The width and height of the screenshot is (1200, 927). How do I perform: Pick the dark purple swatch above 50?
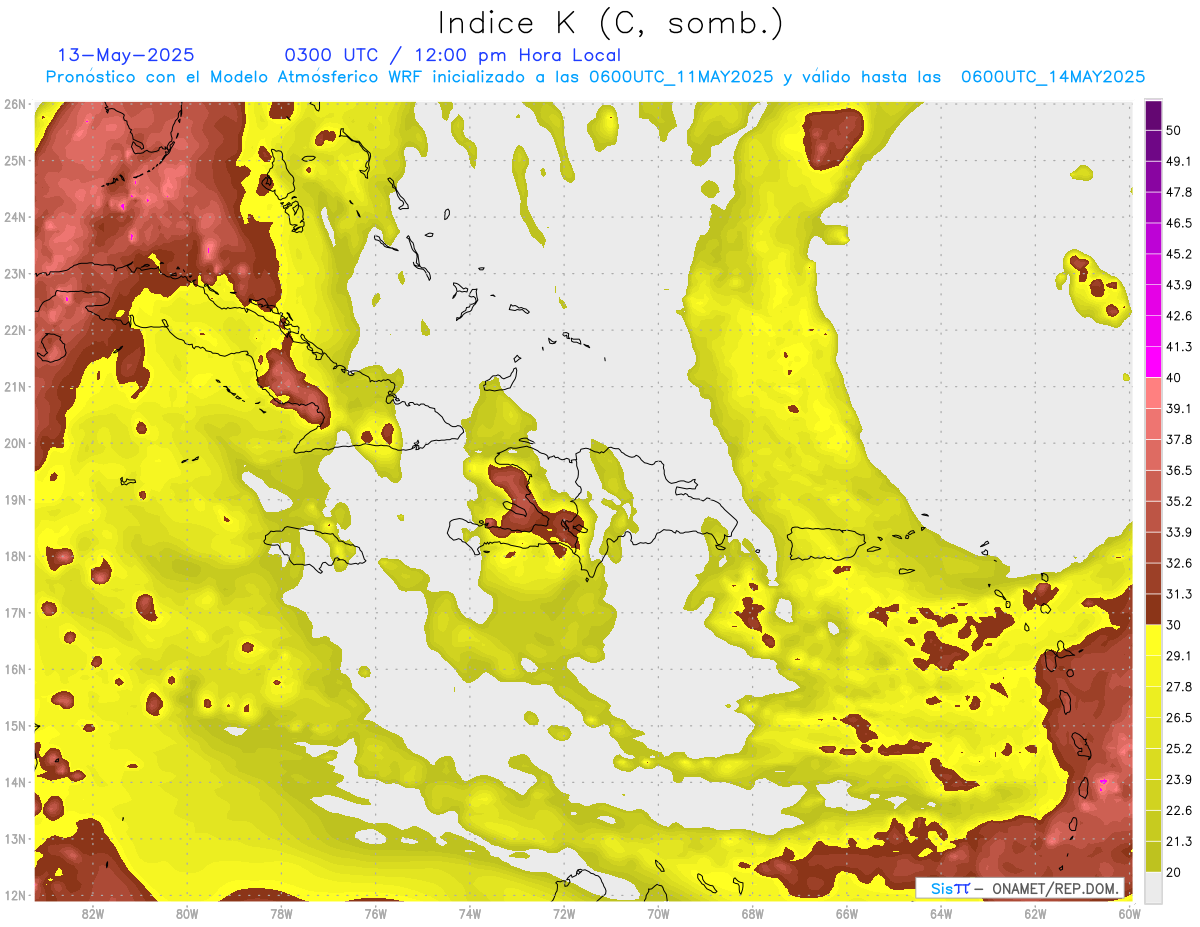tap(1153, 115)
